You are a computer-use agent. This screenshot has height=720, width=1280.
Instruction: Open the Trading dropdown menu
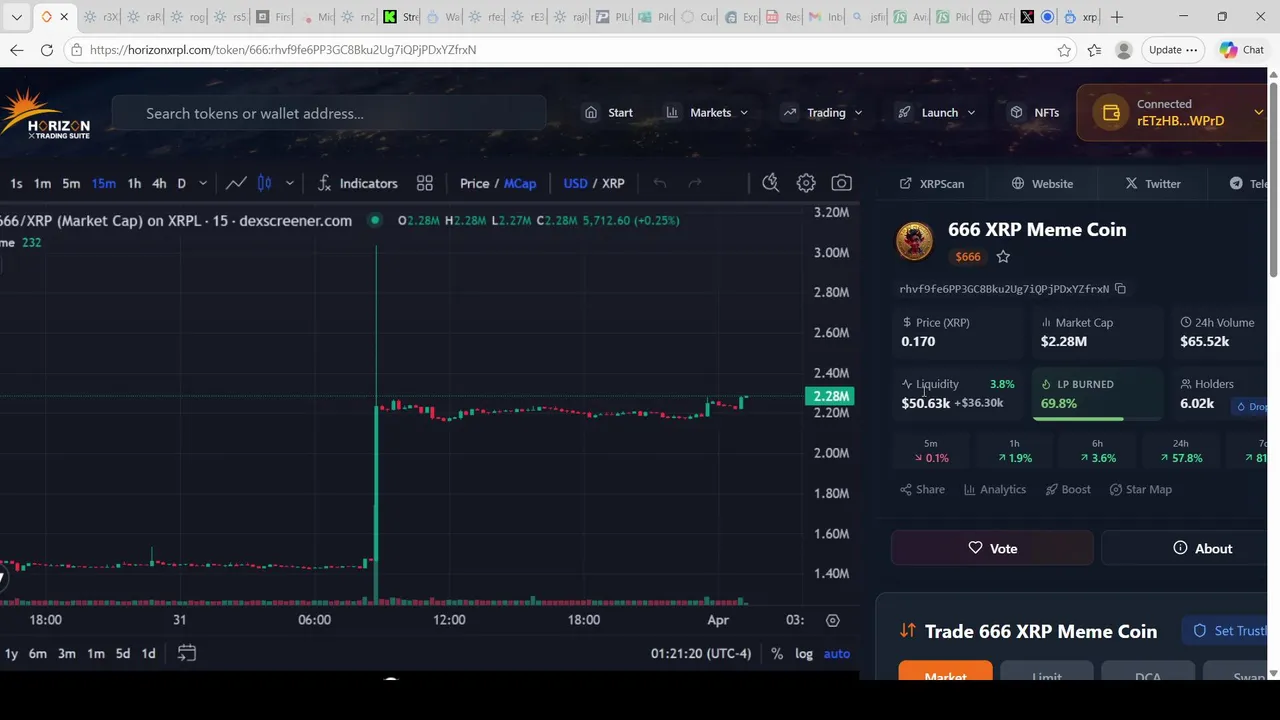coord(822,113)
